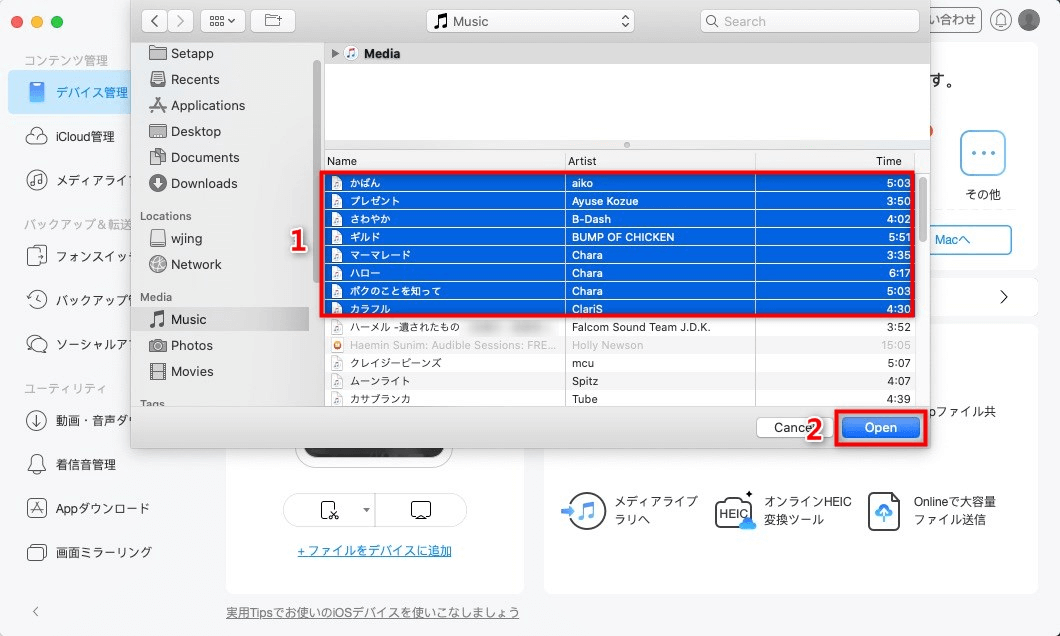Open notifications bell in AnyTrans

coord(1001,20)
